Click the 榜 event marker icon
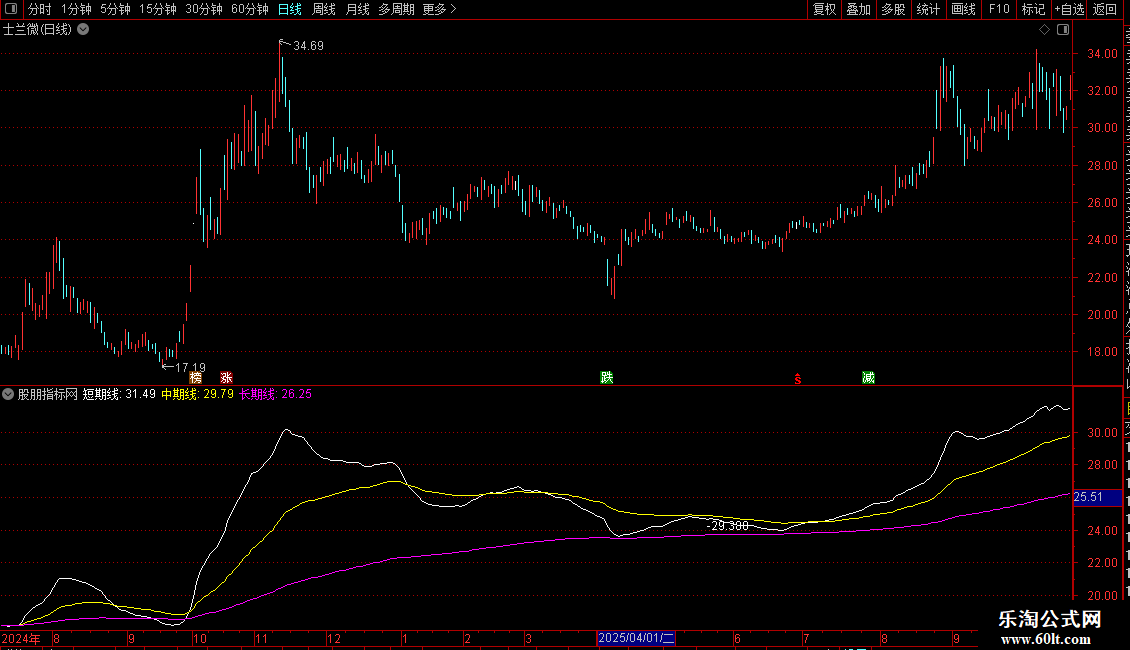The width and height of the screenshot is (1130, 650). click(195, 378)
